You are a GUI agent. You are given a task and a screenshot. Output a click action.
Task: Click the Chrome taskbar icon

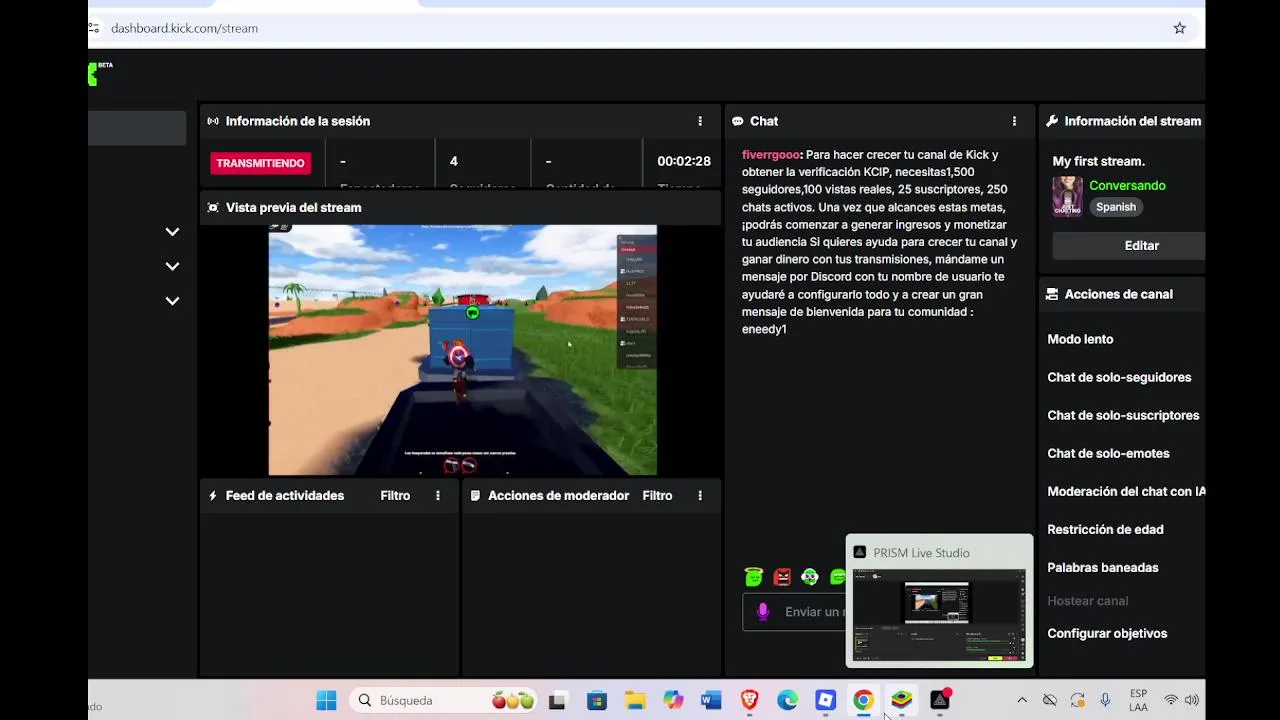point(863,700)
